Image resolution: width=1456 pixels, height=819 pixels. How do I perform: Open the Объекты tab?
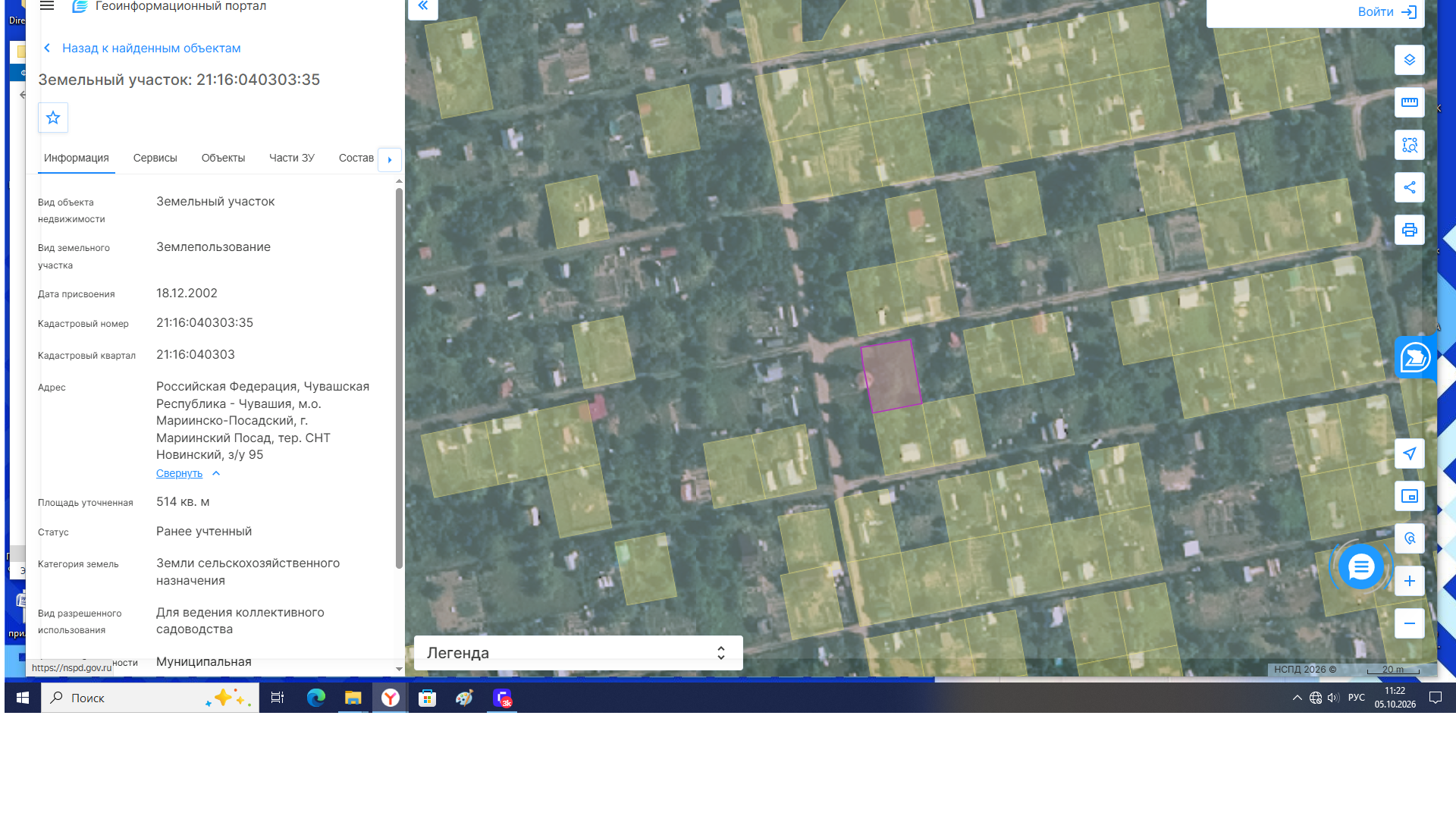pos(223,158)
